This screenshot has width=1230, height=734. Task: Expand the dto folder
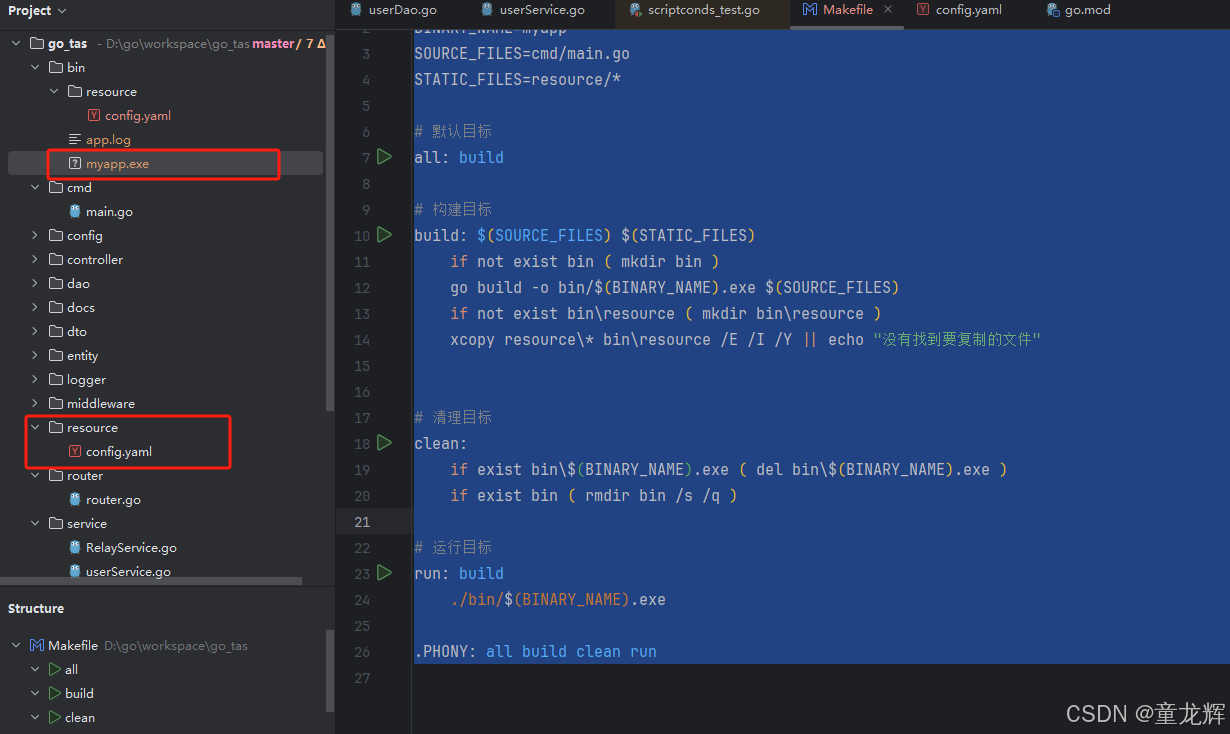(35, 332)
